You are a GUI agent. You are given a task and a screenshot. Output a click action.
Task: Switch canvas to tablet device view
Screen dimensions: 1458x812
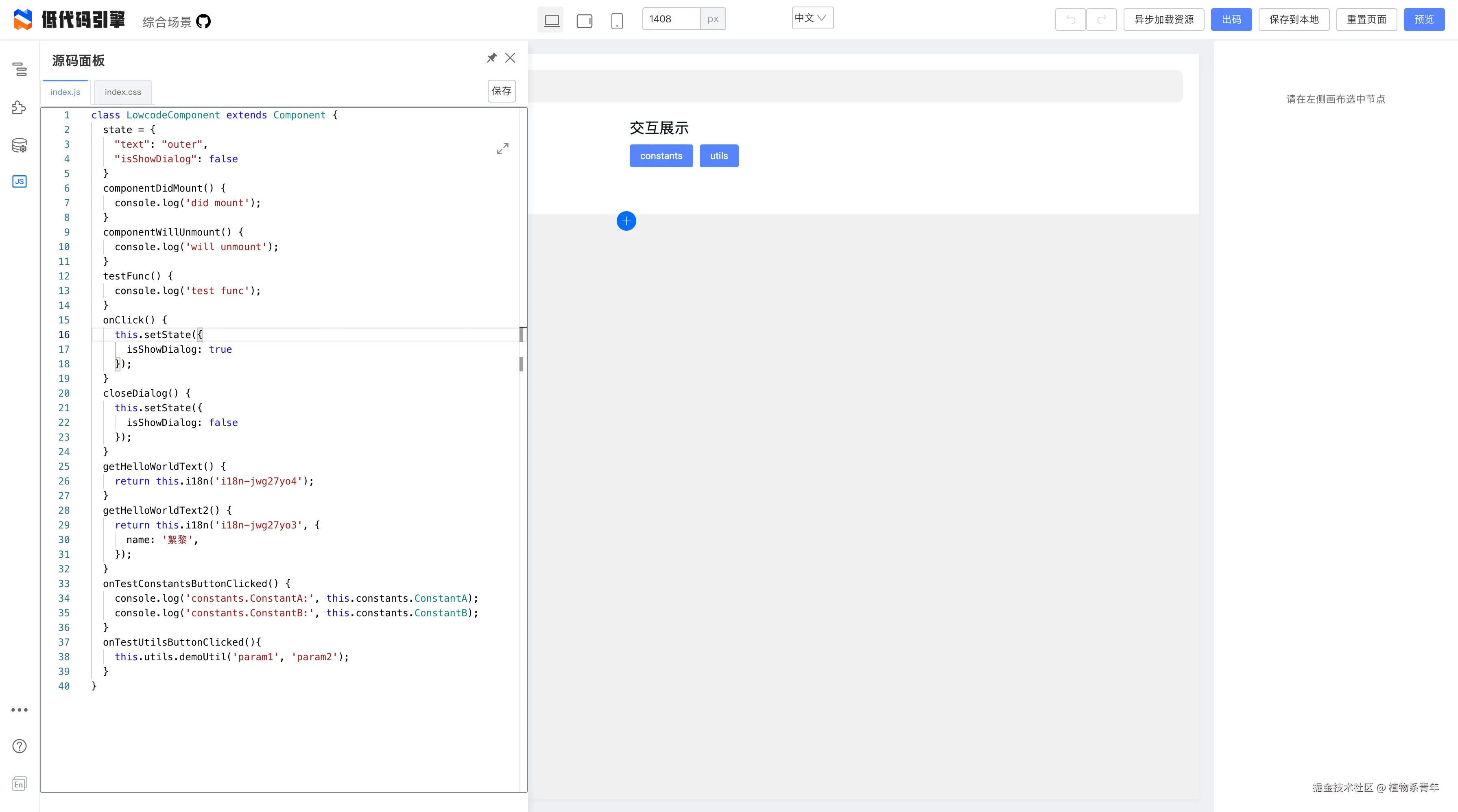[584, 21]
